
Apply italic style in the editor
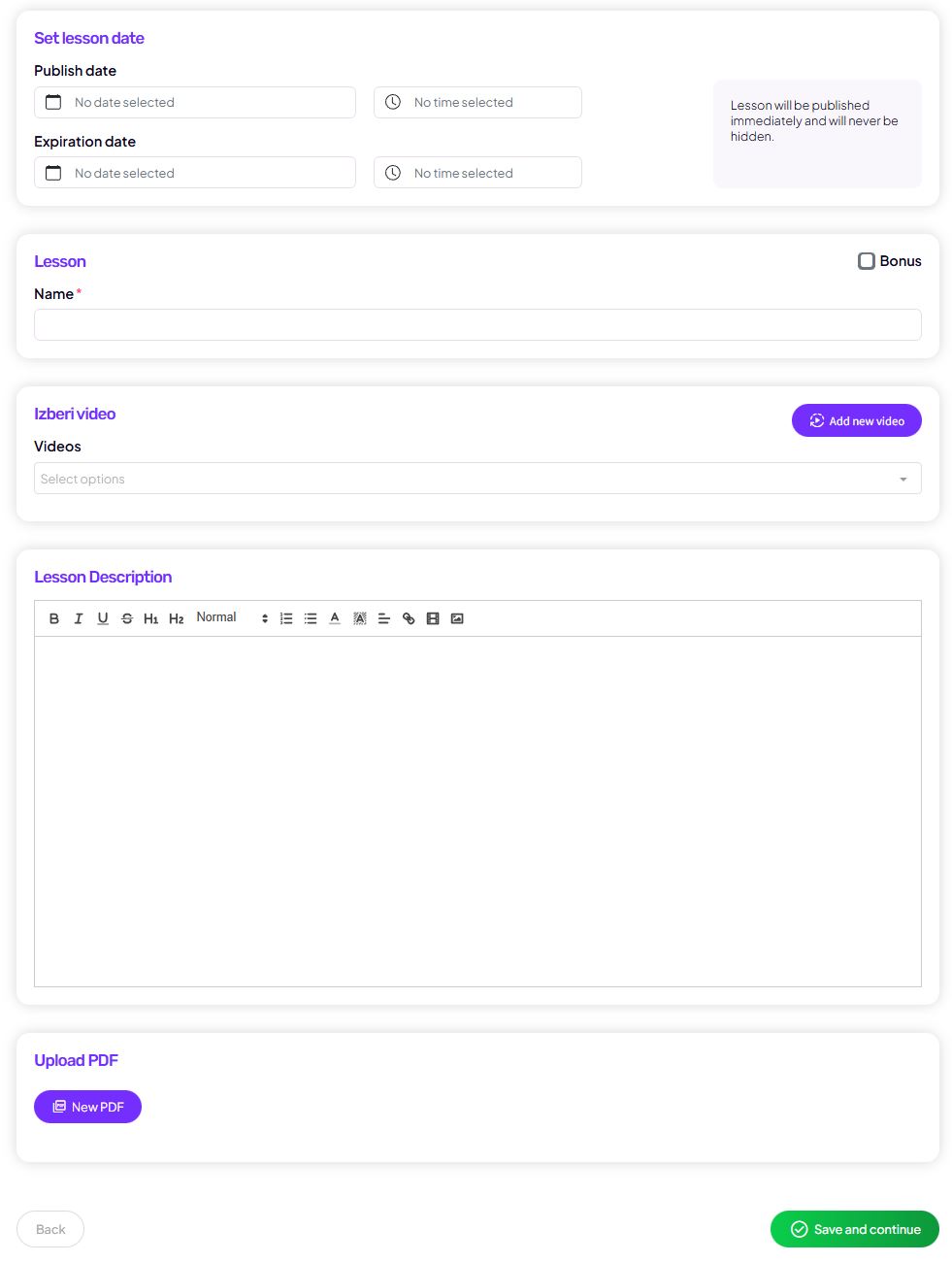[79, 618]
